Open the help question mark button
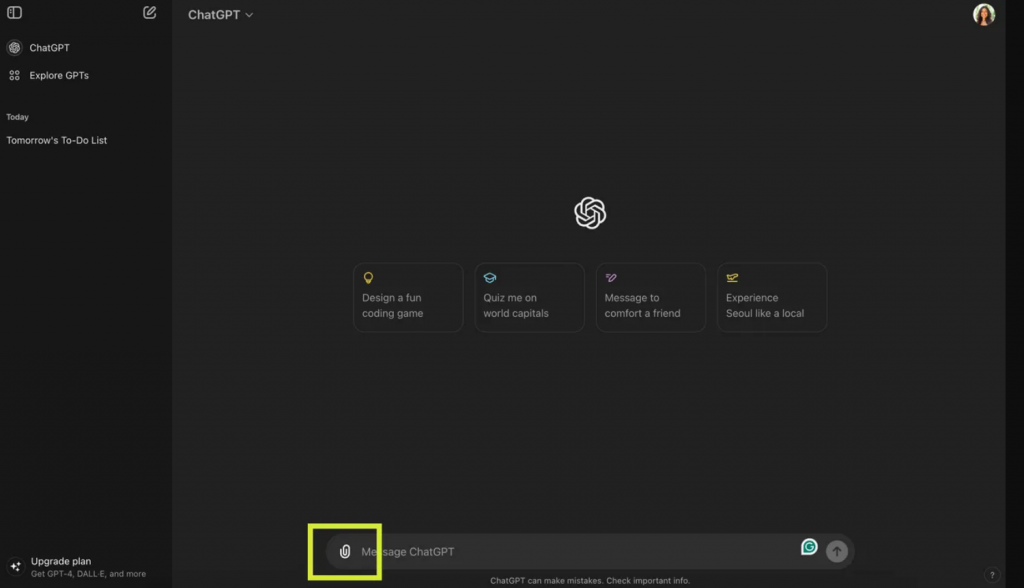 point(992,575)
